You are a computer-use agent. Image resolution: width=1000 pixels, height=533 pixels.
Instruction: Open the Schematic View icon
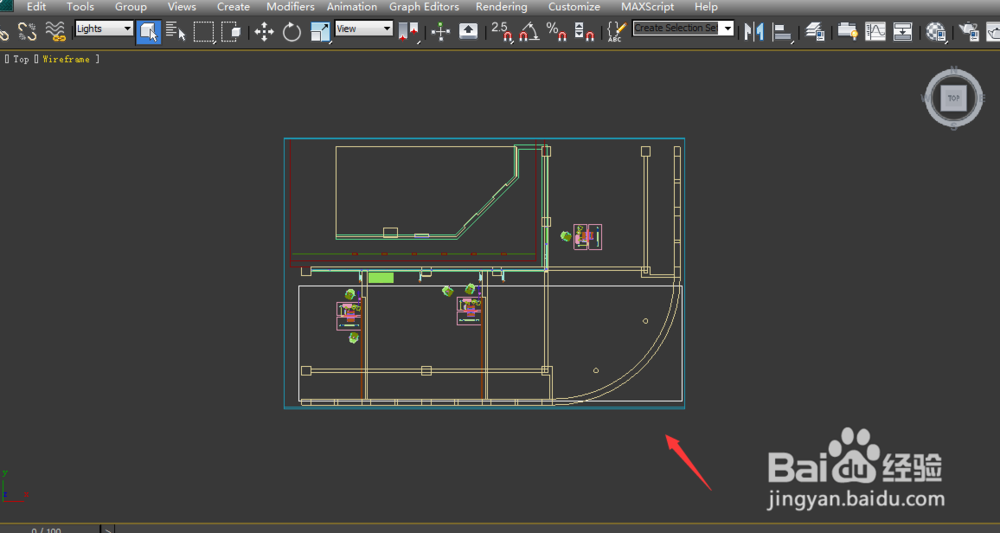(x=902, y=31)
